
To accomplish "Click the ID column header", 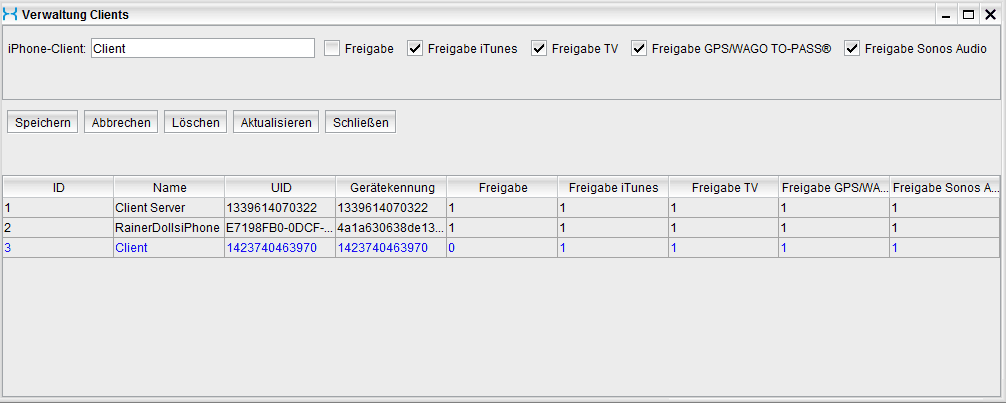I will point(58,187).
